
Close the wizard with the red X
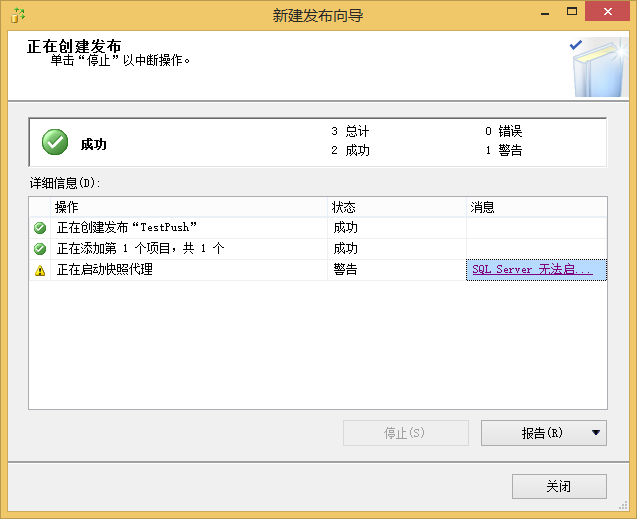click(607, 11)
